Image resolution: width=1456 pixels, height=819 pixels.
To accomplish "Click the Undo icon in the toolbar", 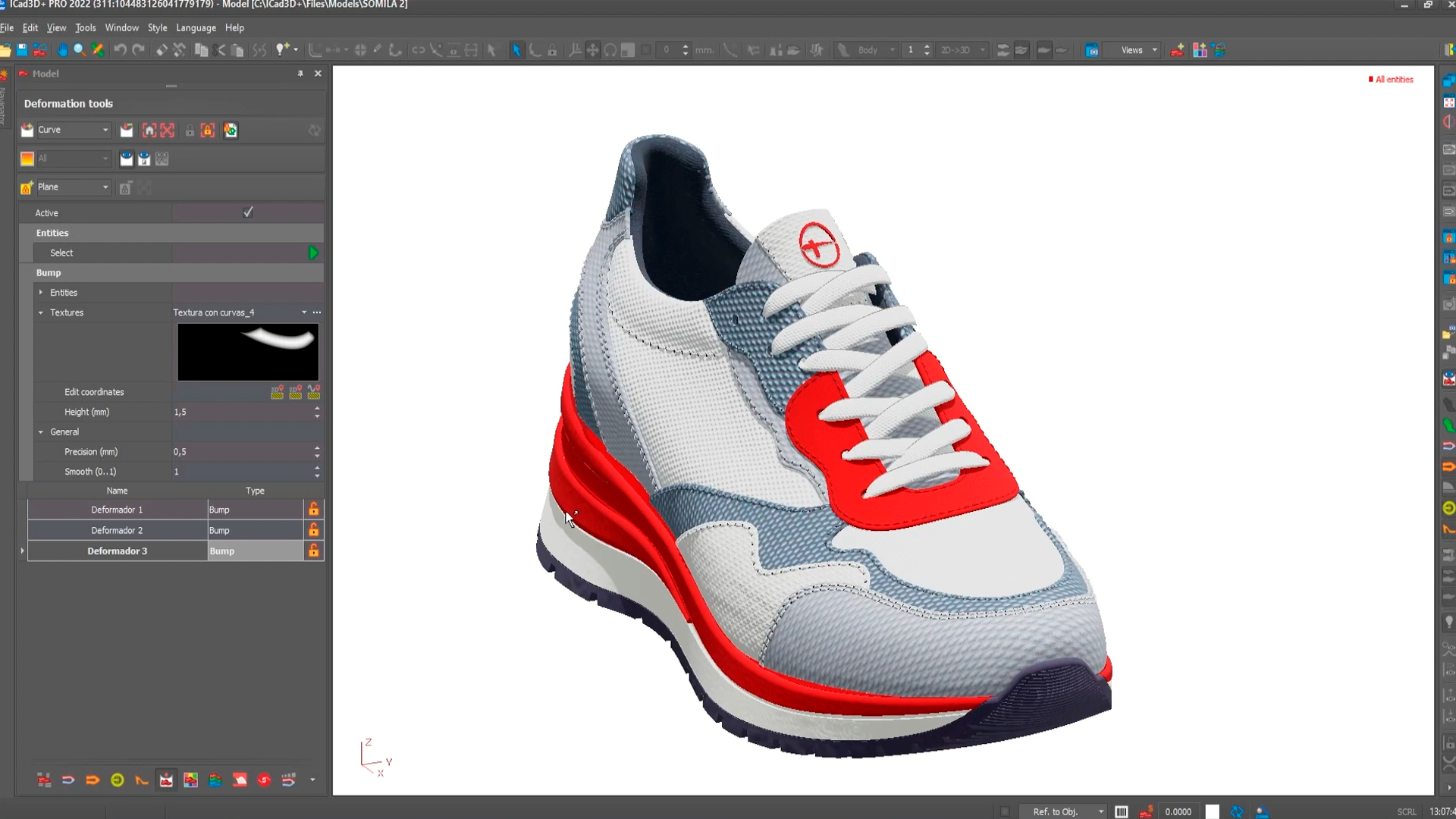I will pos(119,49).
